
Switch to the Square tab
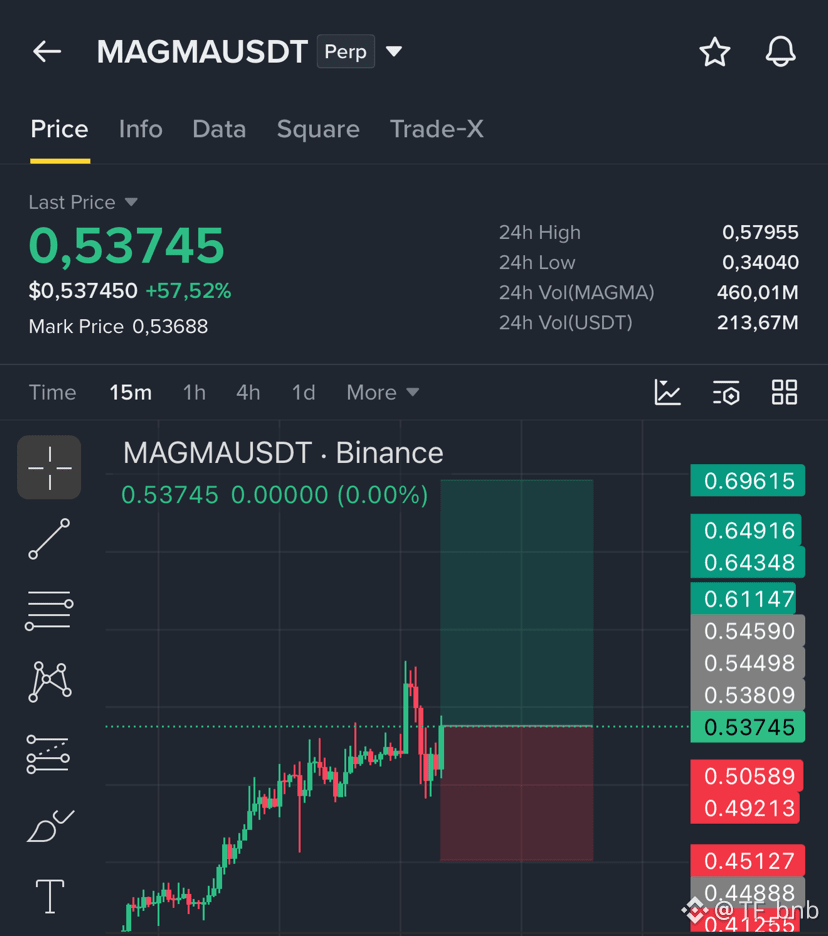pyautogui.click(x=318, y=130)
